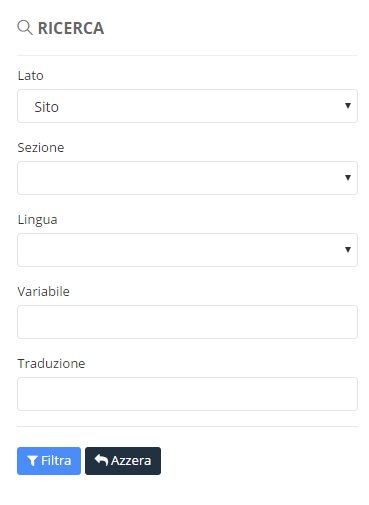Open the empty Sezione select box

pos(187,178)
